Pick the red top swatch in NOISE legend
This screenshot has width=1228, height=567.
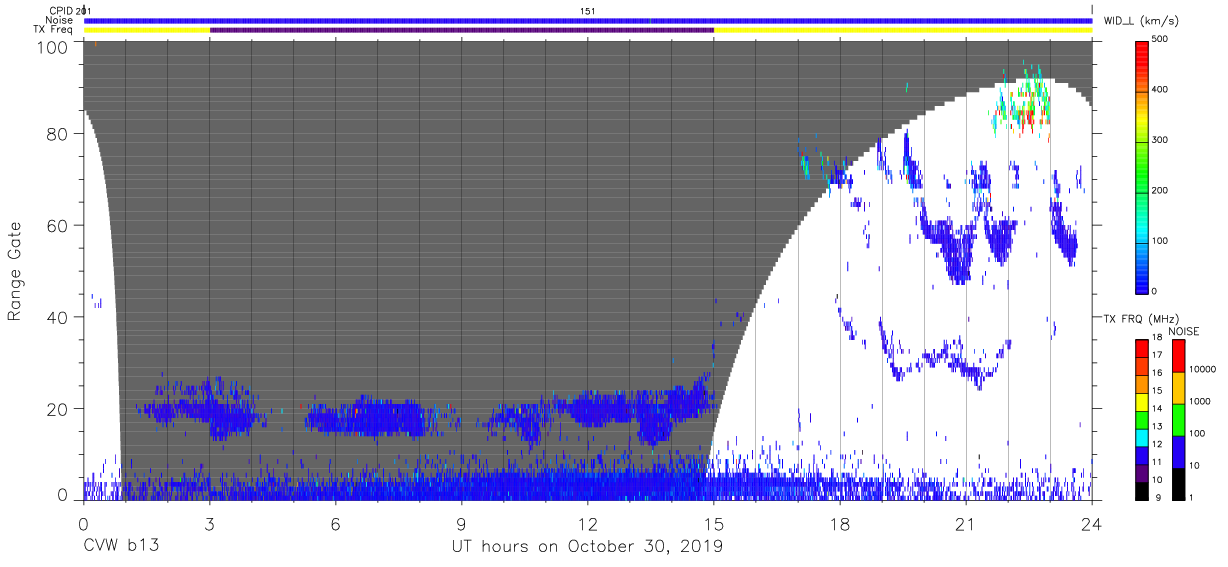pyautogui.click(x=1177, y=355)
